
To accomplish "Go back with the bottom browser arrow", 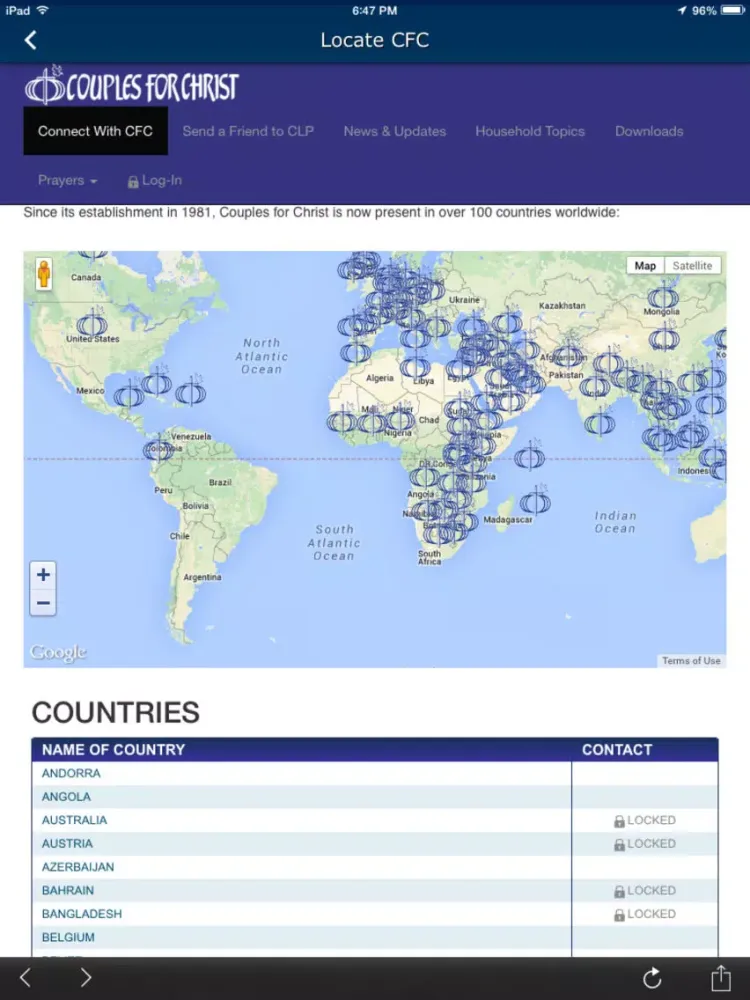I will tap(25, 977).
